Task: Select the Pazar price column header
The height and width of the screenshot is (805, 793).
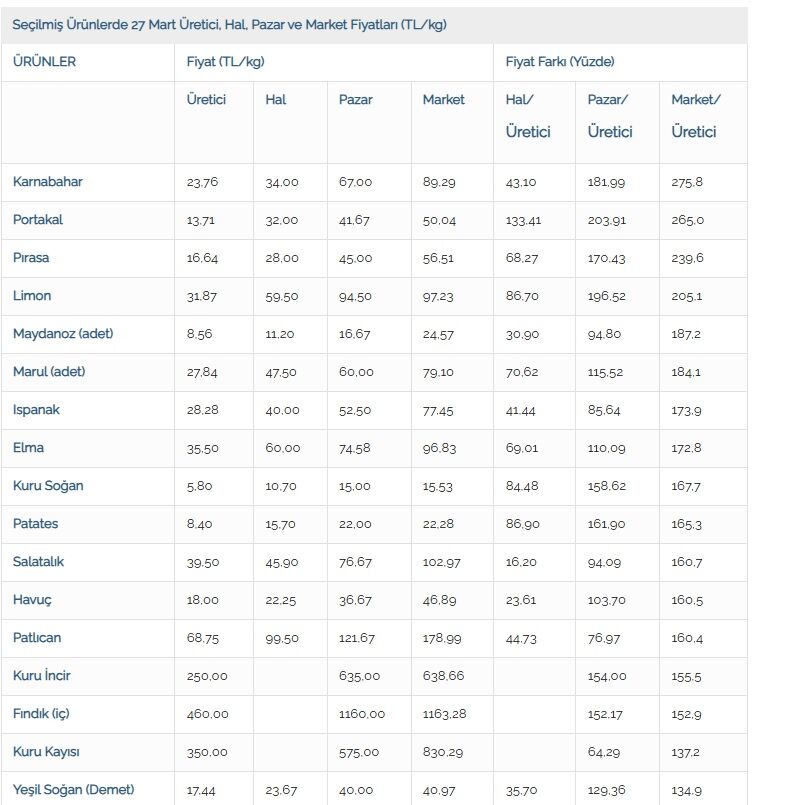Action: coord(355,100)
